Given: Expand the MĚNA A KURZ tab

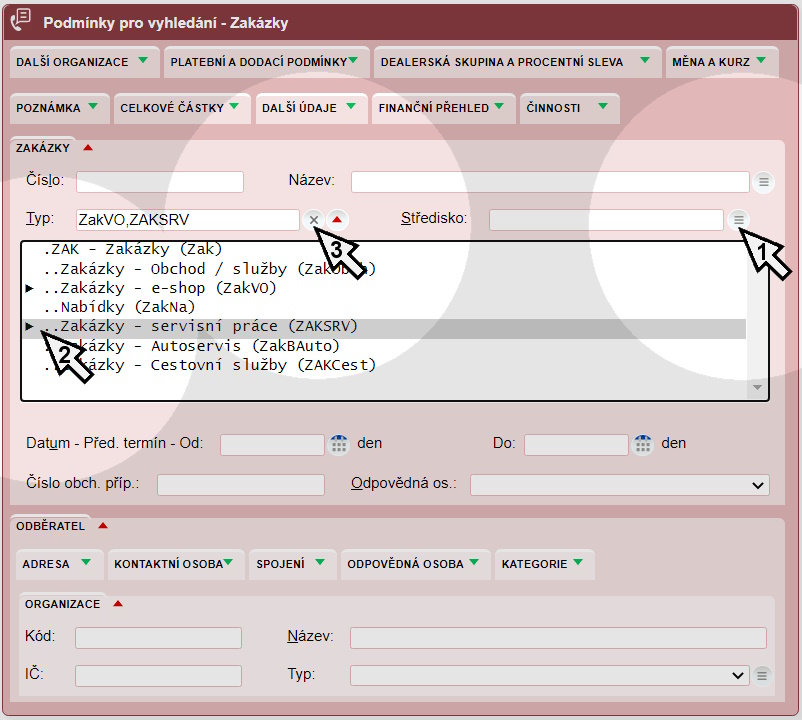Looking at the screenshot, I should tap(722, 62).
